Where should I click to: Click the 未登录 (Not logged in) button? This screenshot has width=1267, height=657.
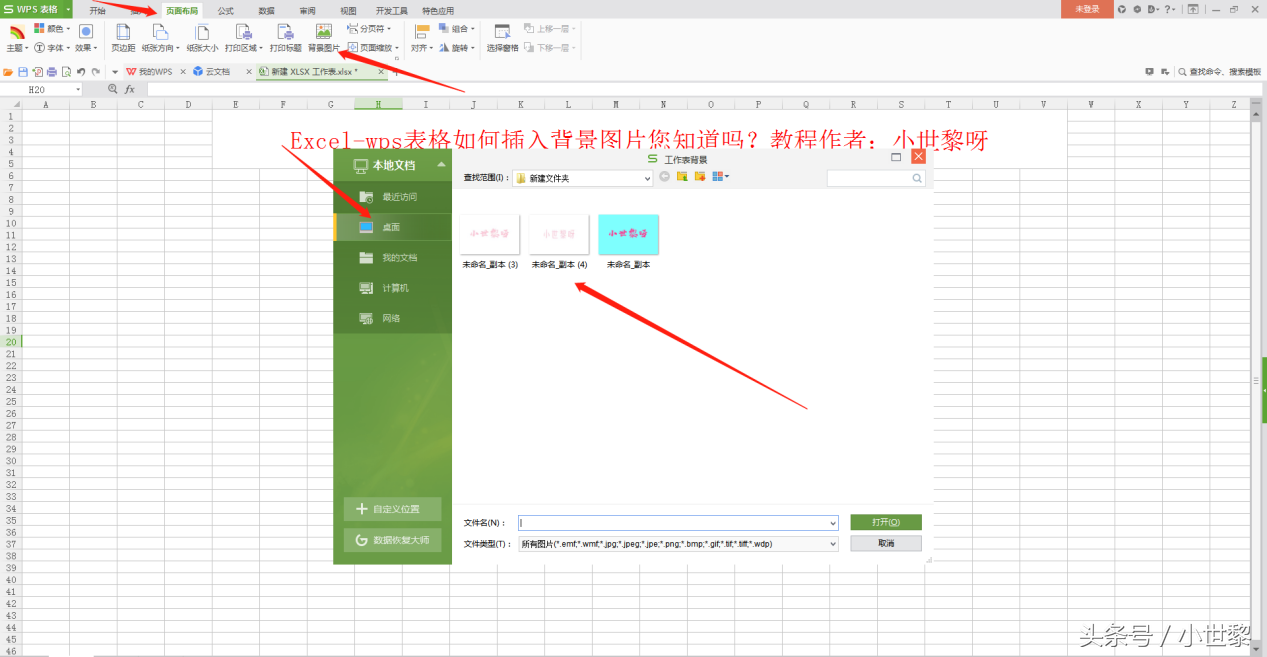click(x=1087, y=9)
